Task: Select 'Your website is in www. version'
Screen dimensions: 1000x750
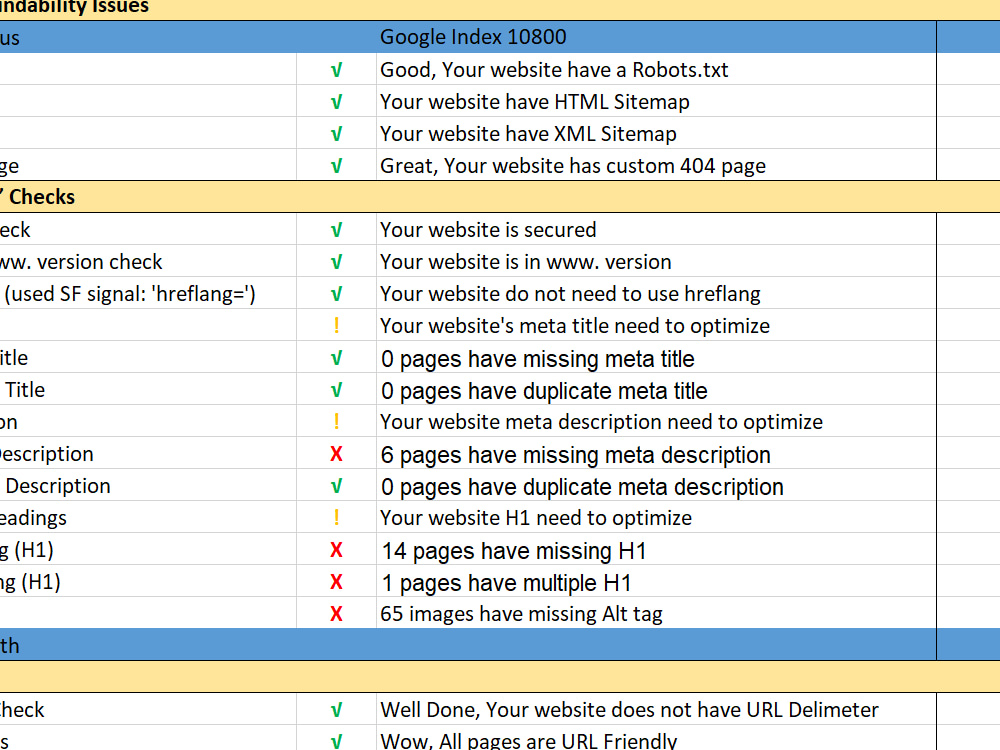Action: 526,261
